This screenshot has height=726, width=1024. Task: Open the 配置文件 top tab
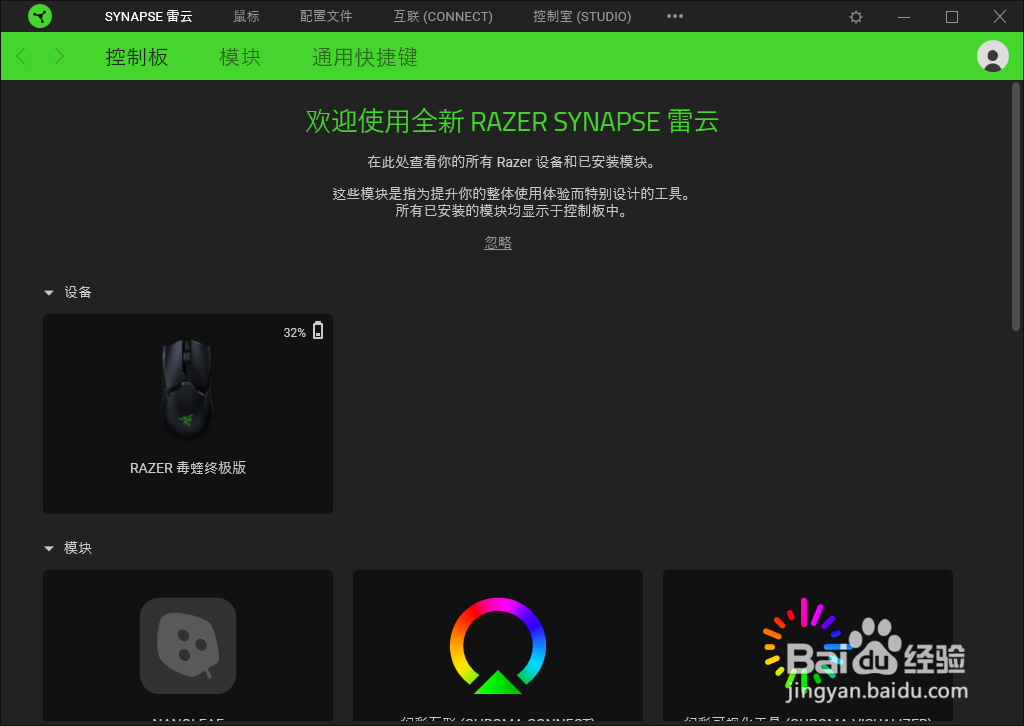click(326, 16)
